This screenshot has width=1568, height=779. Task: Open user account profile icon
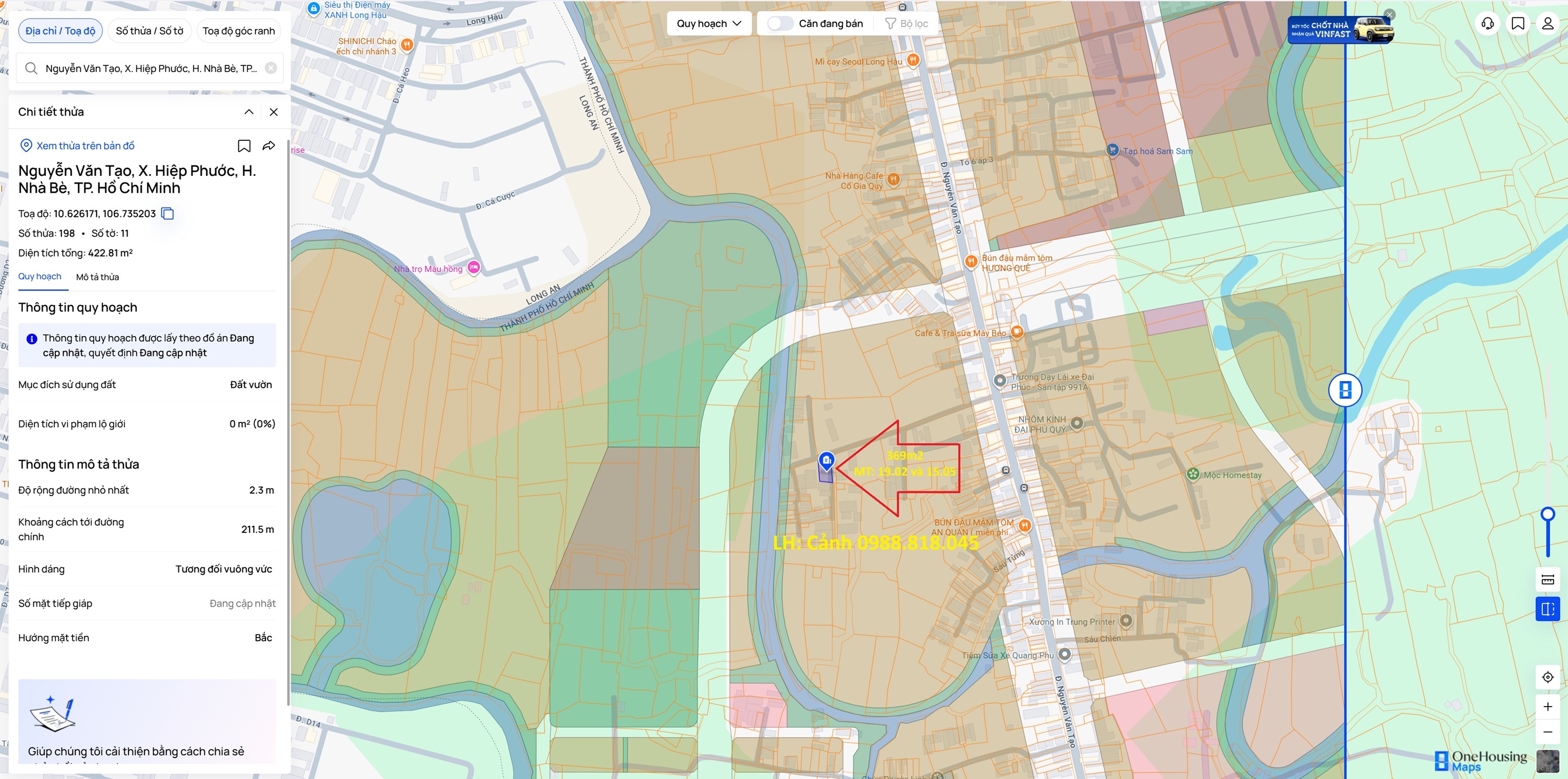click(1548, 24)
